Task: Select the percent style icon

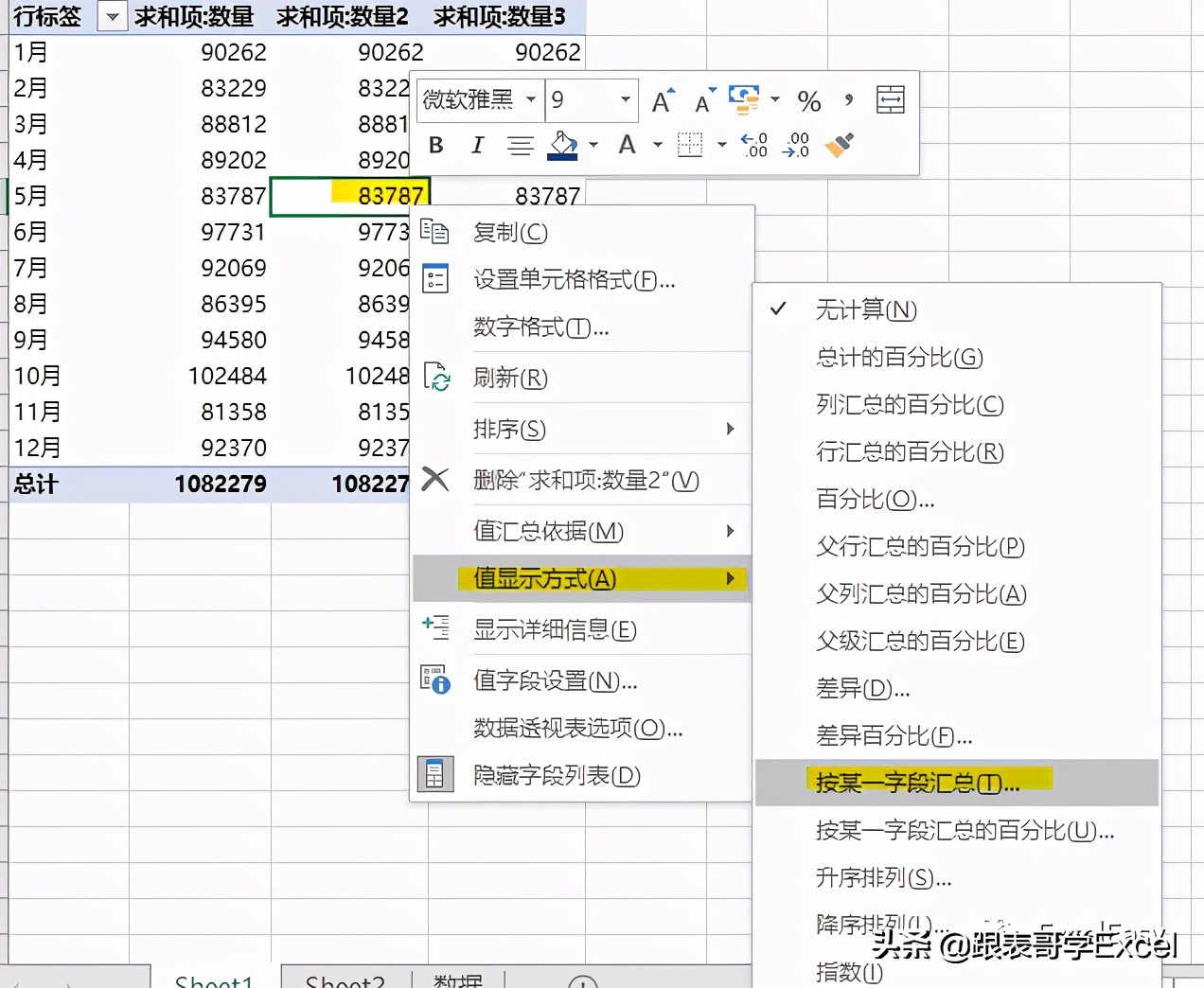Action: pos(809,100)
